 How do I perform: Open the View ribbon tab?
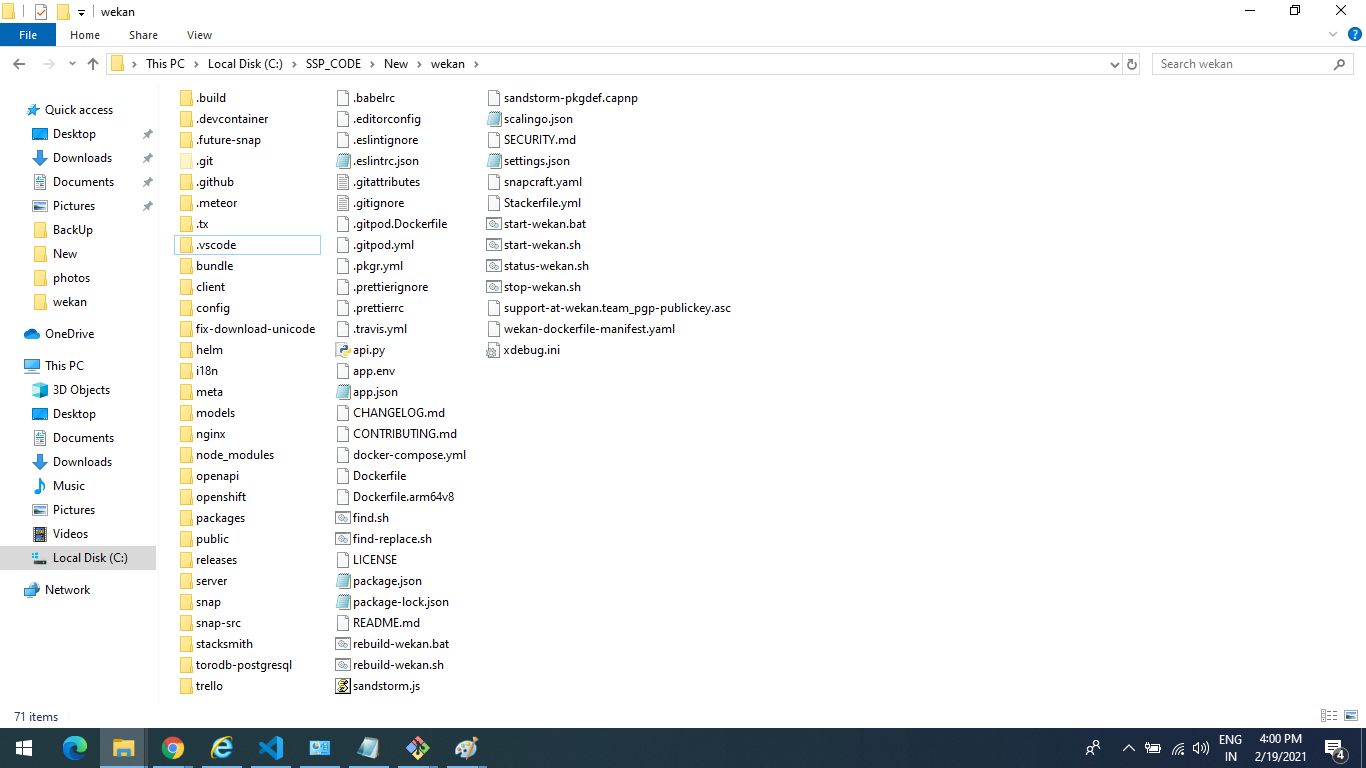(x=199, y=35)
